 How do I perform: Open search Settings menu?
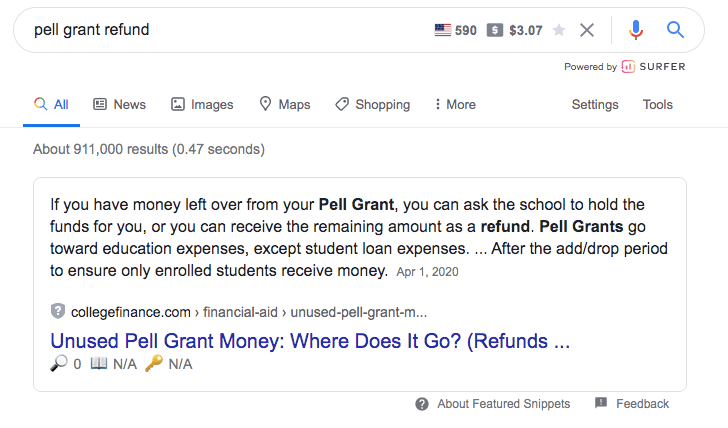(x=595, y=104)
